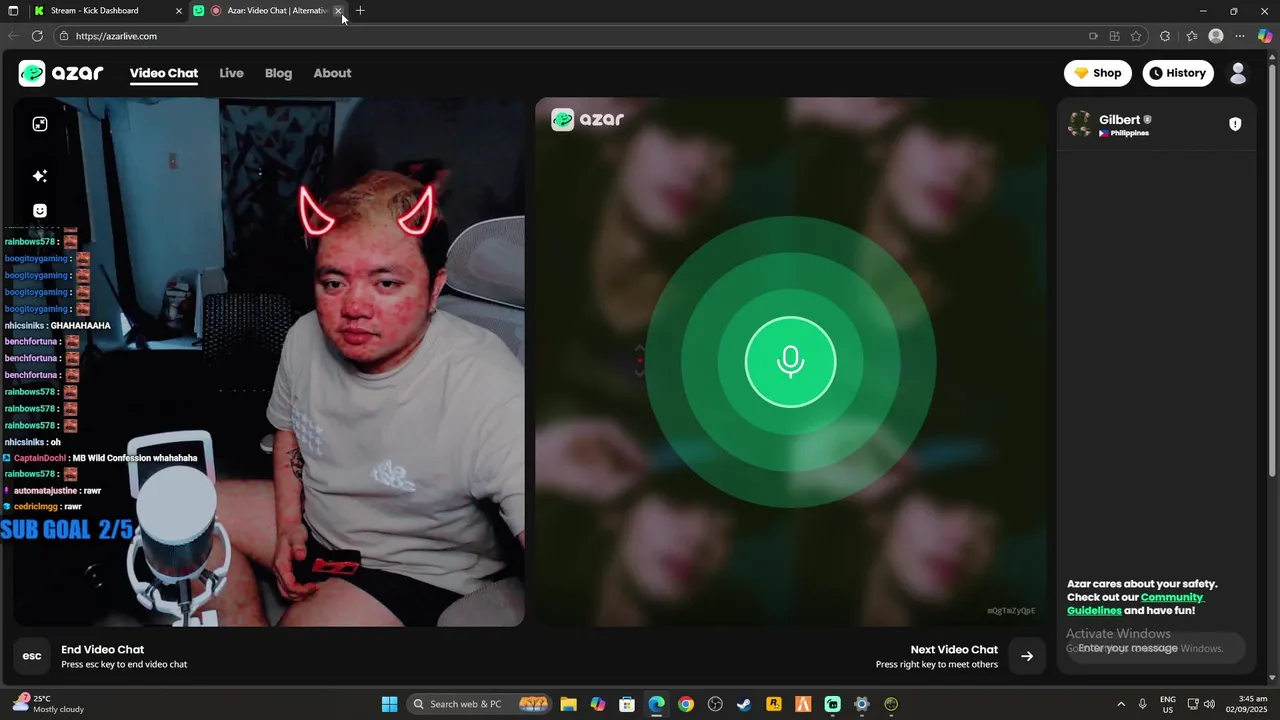Open the user profile avatar icon
This screenshot has height=720, width=1280.
pos(1238,73)
